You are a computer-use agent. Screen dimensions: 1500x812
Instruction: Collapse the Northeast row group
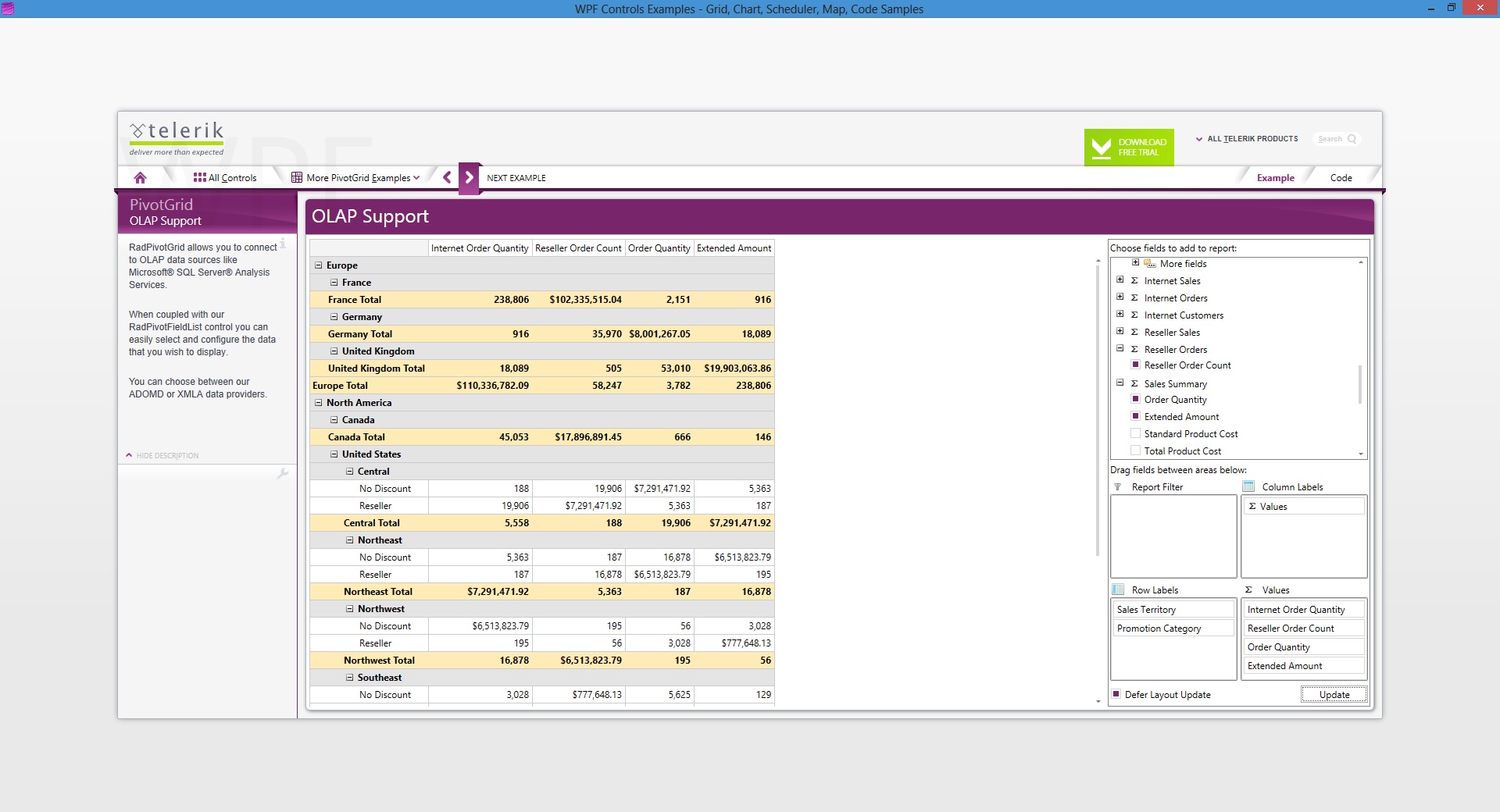349,540
